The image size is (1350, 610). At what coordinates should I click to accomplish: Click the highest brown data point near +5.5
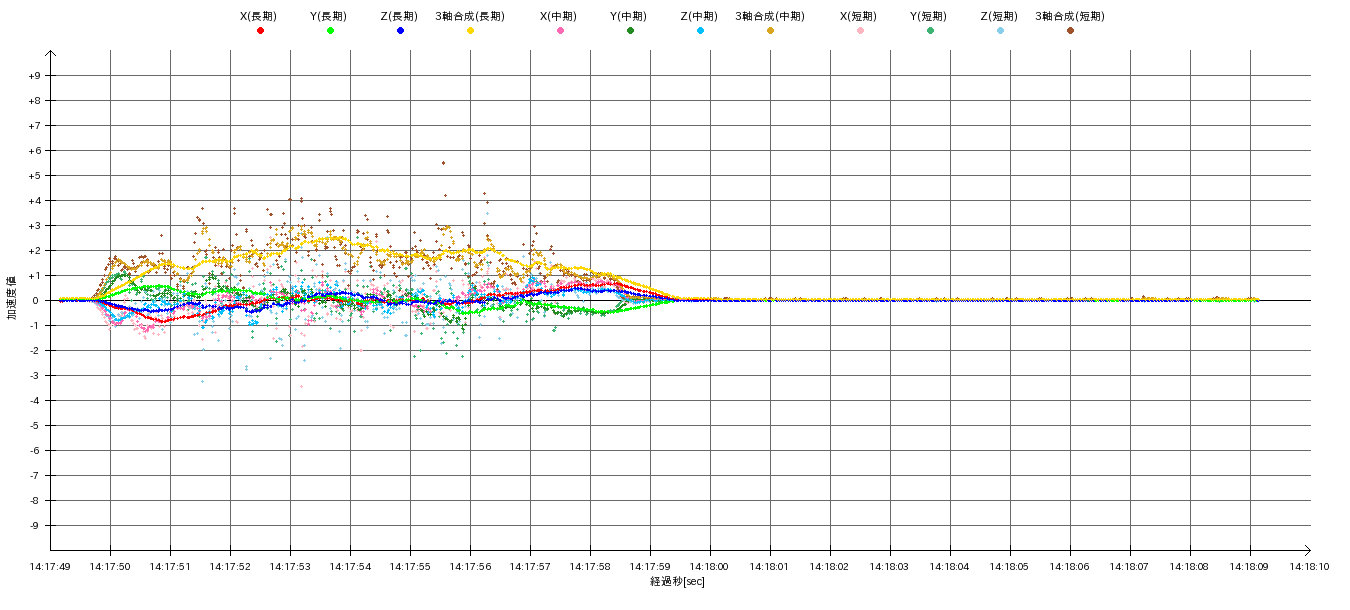click(x=443, y=163)
